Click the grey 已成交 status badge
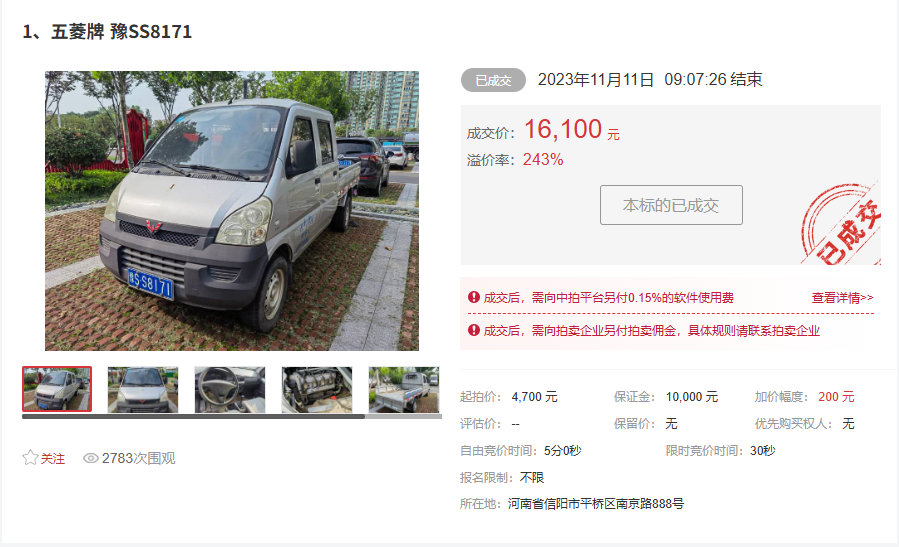The width and height of the screenshot is (899, 547). [493, 80]
